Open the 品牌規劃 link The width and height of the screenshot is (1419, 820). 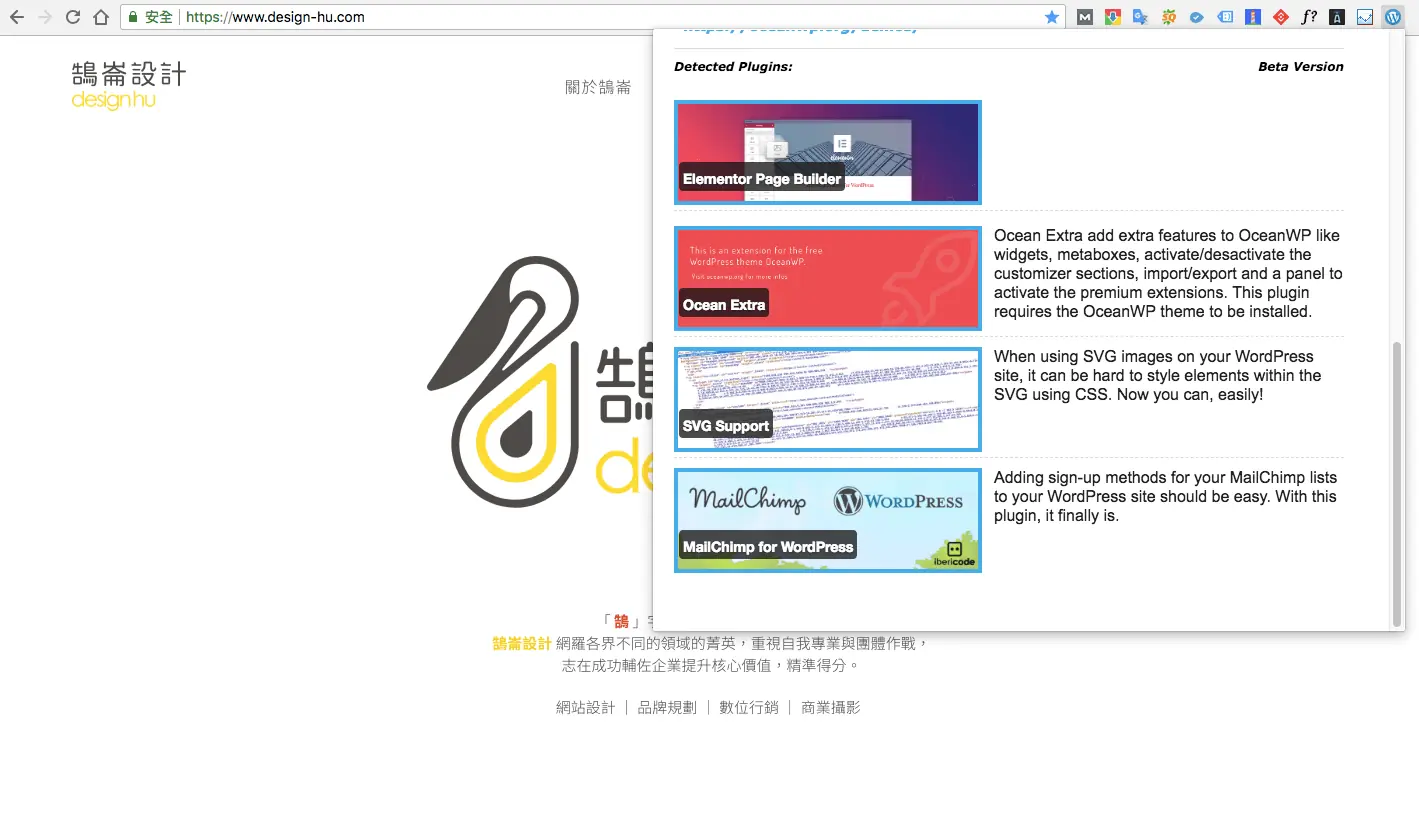coord(667,708)
